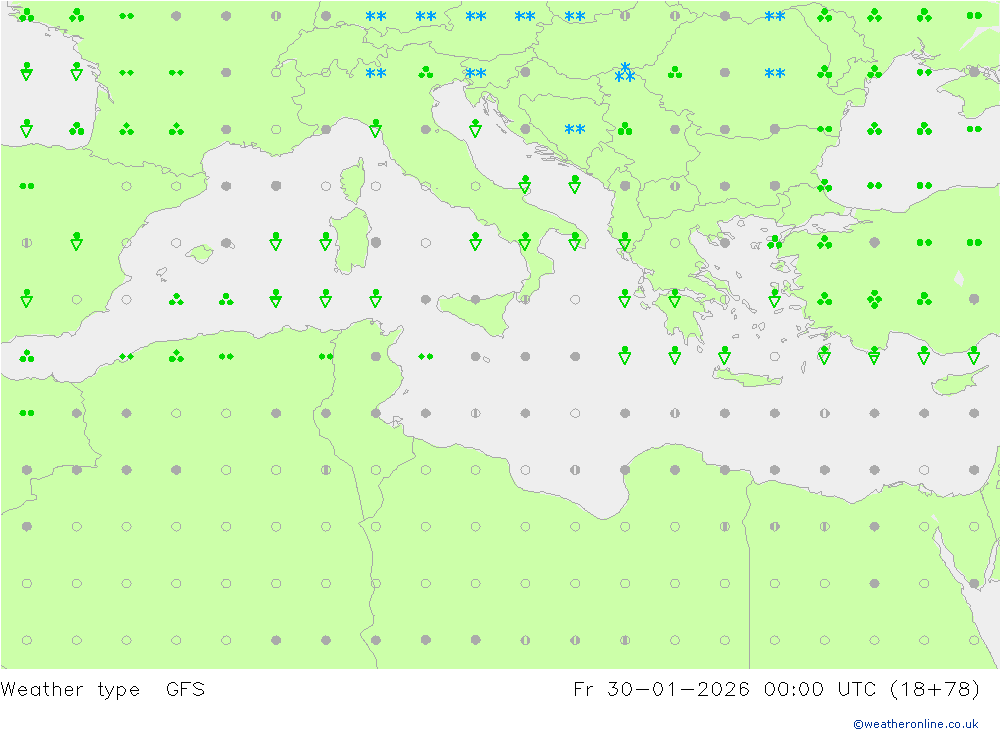Click the island of Sicily on map

point(478,313)
